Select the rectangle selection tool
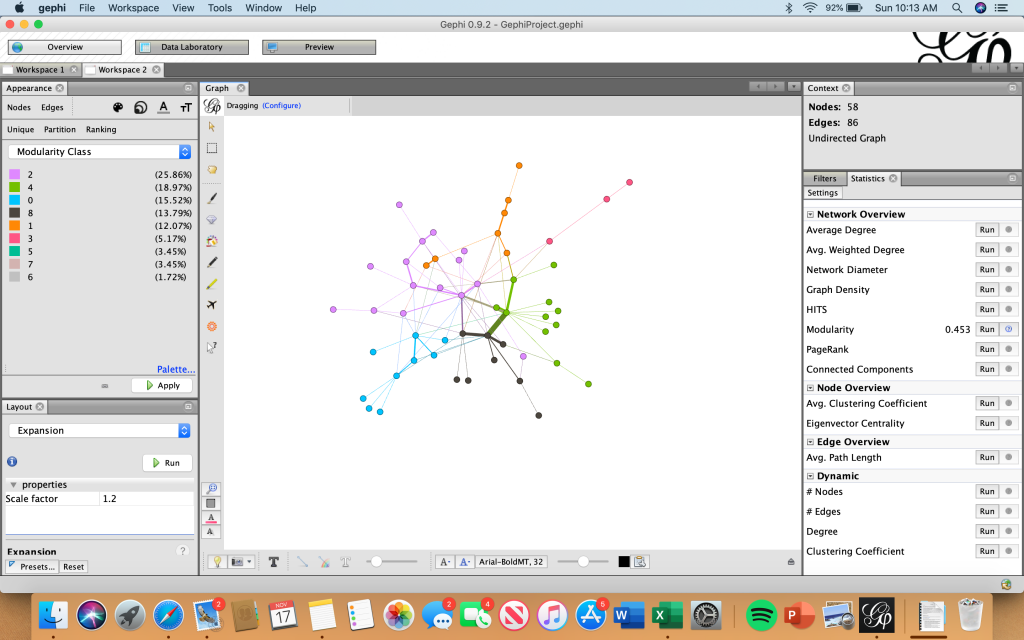 click(x=212, y=148)
